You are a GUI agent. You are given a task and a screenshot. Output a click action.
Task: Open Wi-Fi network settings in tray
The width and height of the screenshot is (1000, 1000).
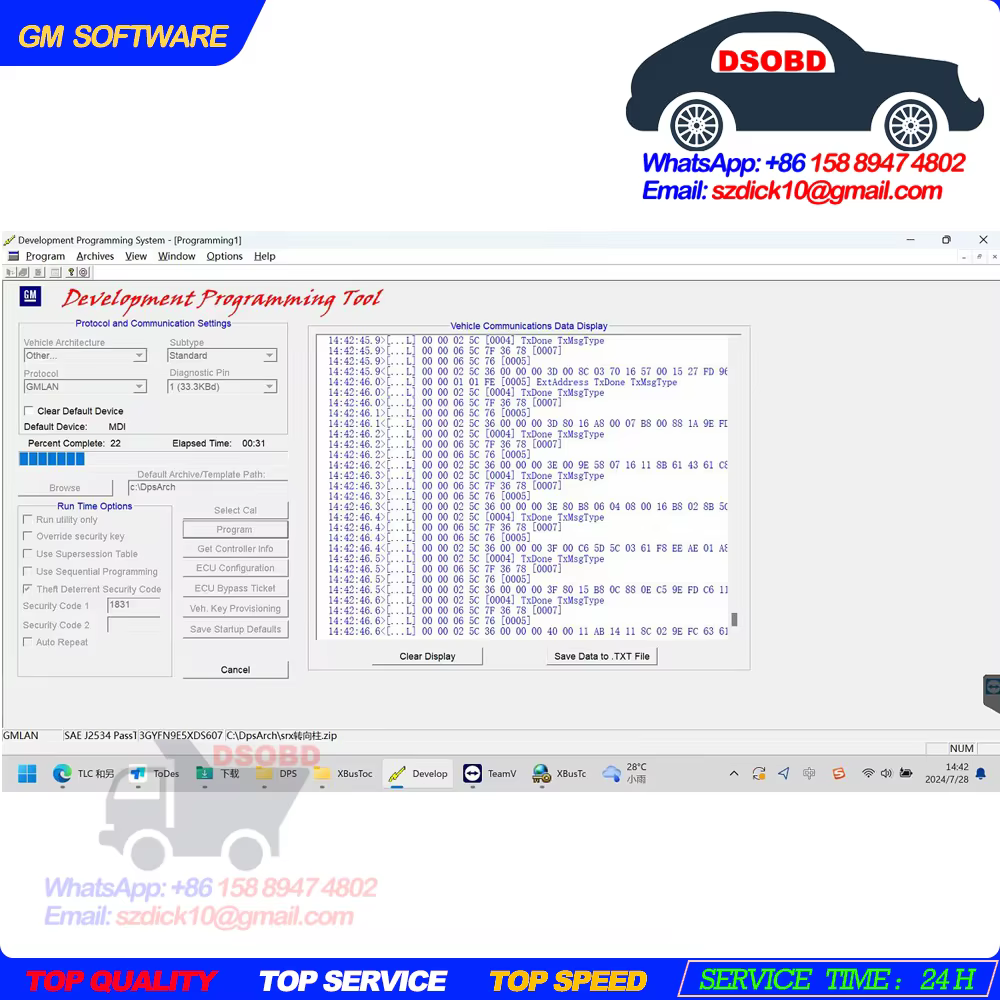[868, 774]
